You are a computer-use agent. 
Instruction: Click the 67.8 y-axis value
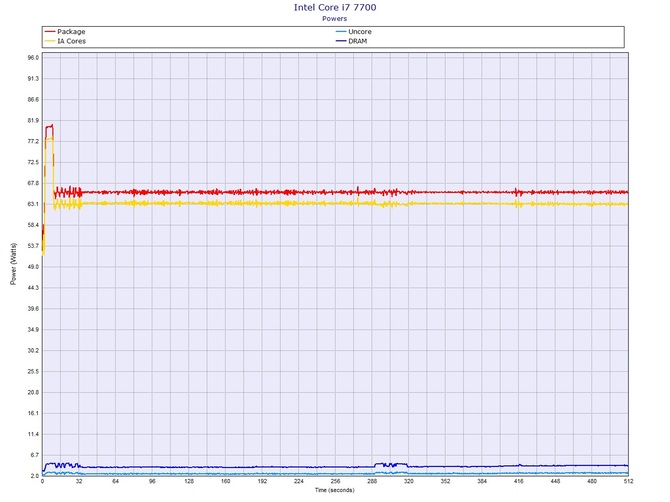[33, 183]
